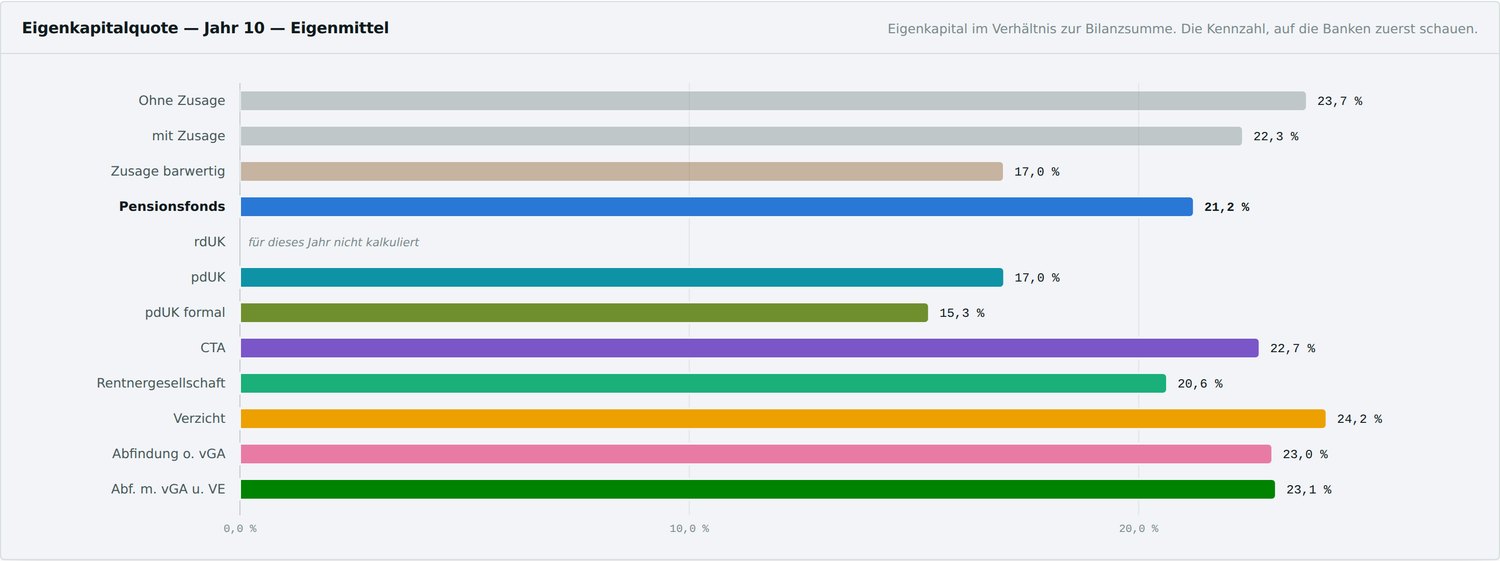Click the 'nicht kalkuliert' note for rdUK
The height and width of the screenshot is (561, 1500).
point(334,242)
